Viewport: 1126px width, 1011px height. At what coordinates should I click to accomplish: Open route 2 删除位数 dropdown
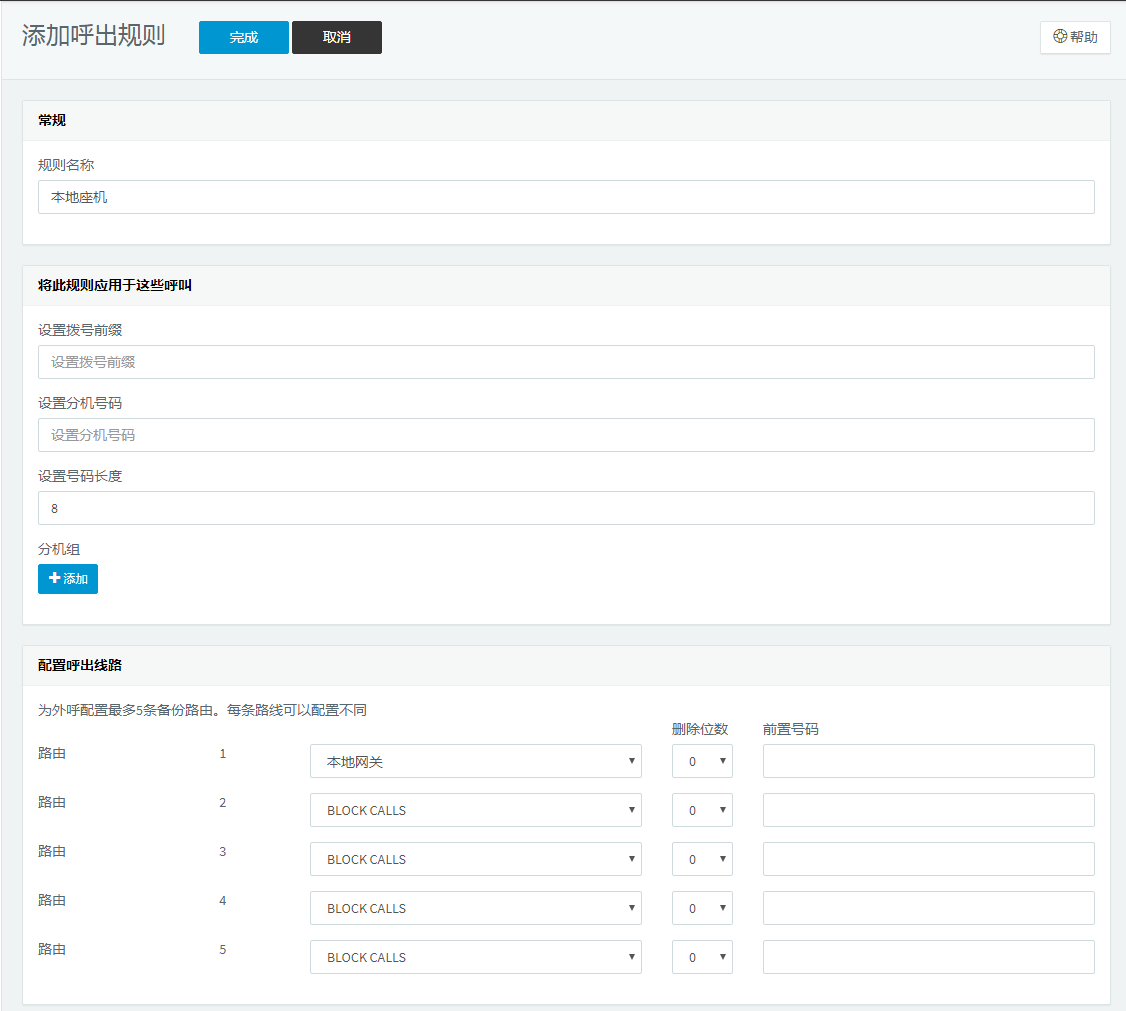[702, 810]
